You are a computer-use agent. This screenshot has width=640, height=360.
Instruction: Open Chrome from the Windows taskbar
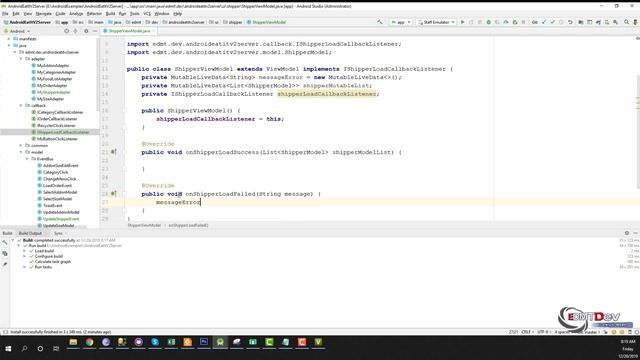[89, 342]
